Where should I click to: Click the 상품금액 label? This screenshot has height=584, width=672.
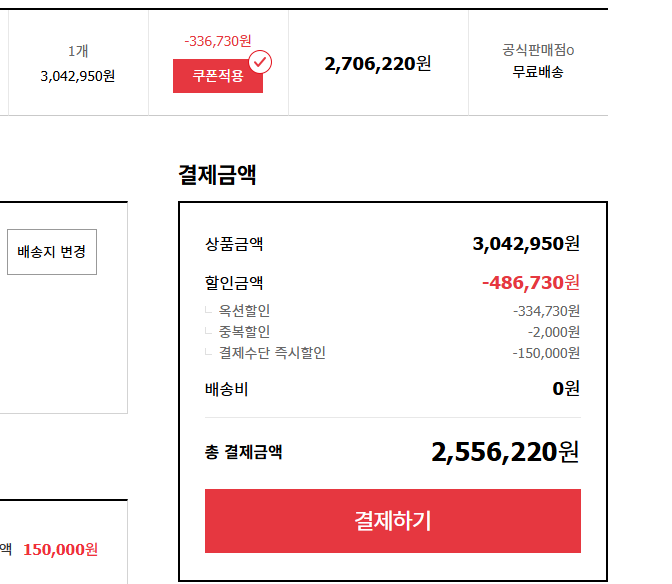point(234,243)
